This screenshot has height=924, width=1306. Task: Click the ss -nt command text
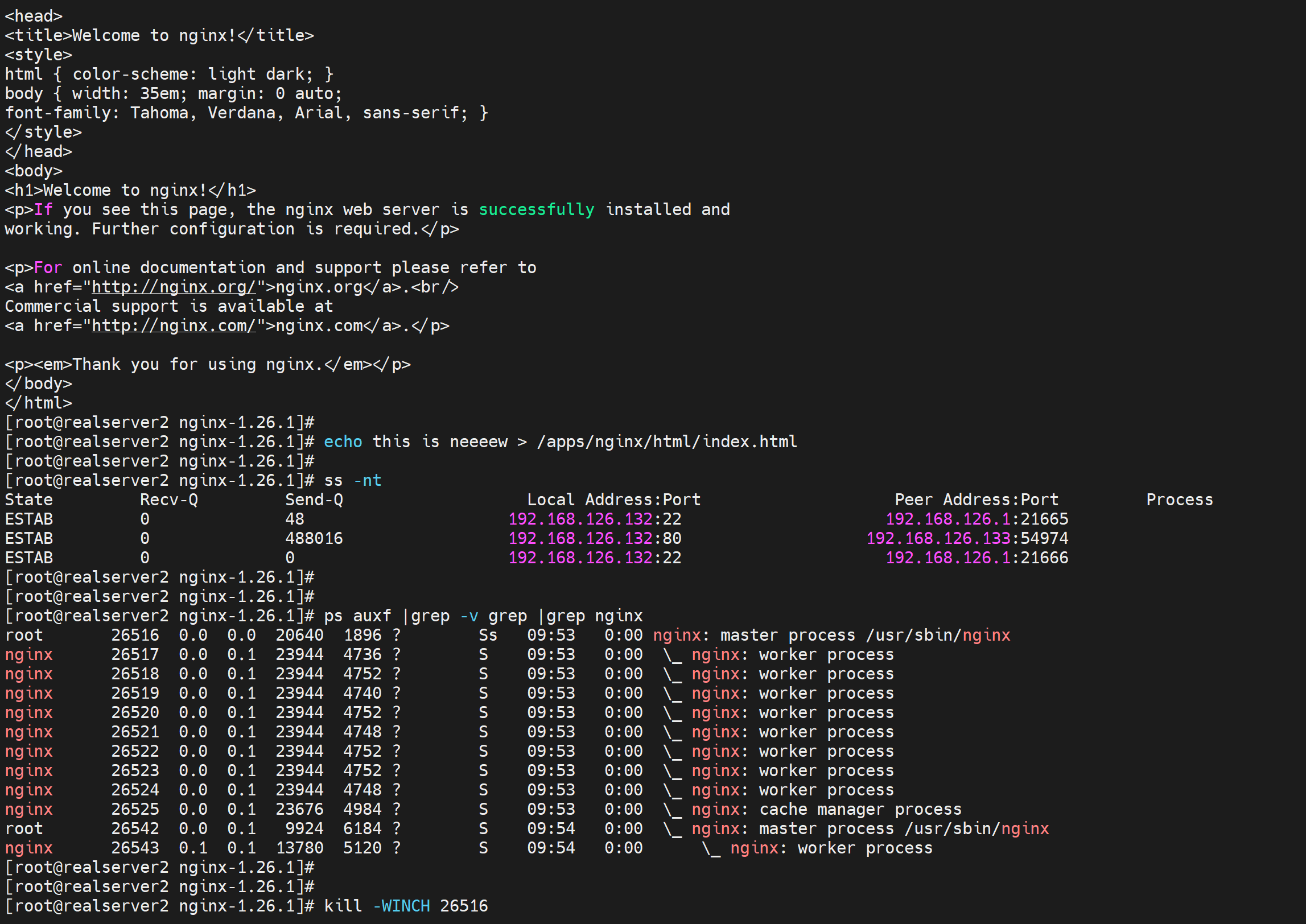click(352, 481)
